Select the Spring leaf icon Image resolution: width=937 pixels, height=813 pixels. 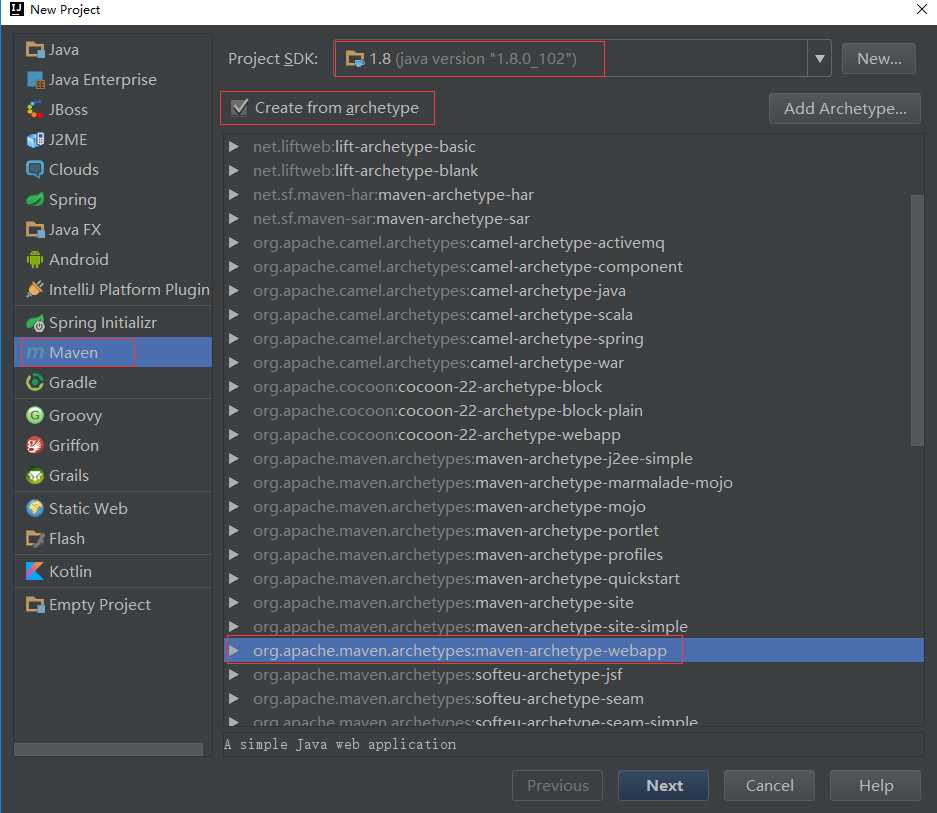35,199
